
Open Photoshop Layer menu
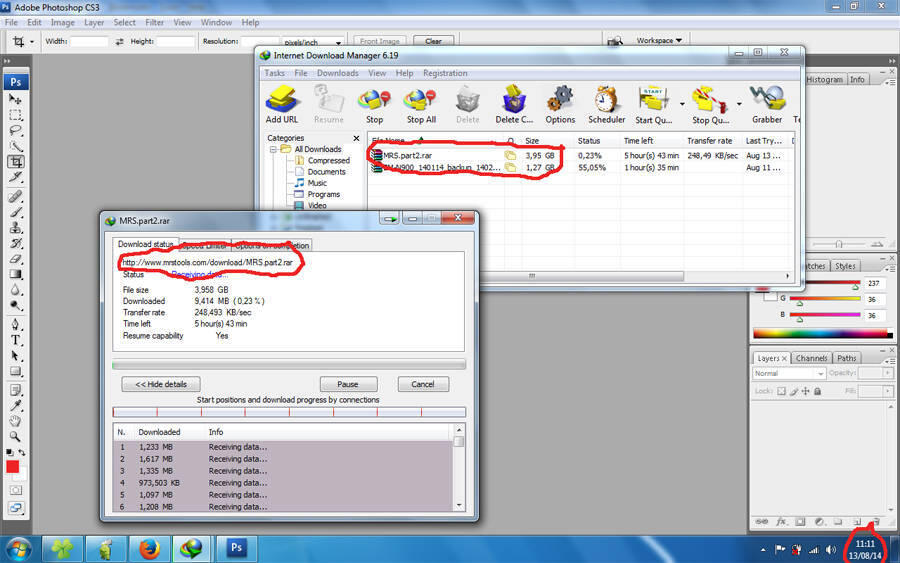coord(94,22)
